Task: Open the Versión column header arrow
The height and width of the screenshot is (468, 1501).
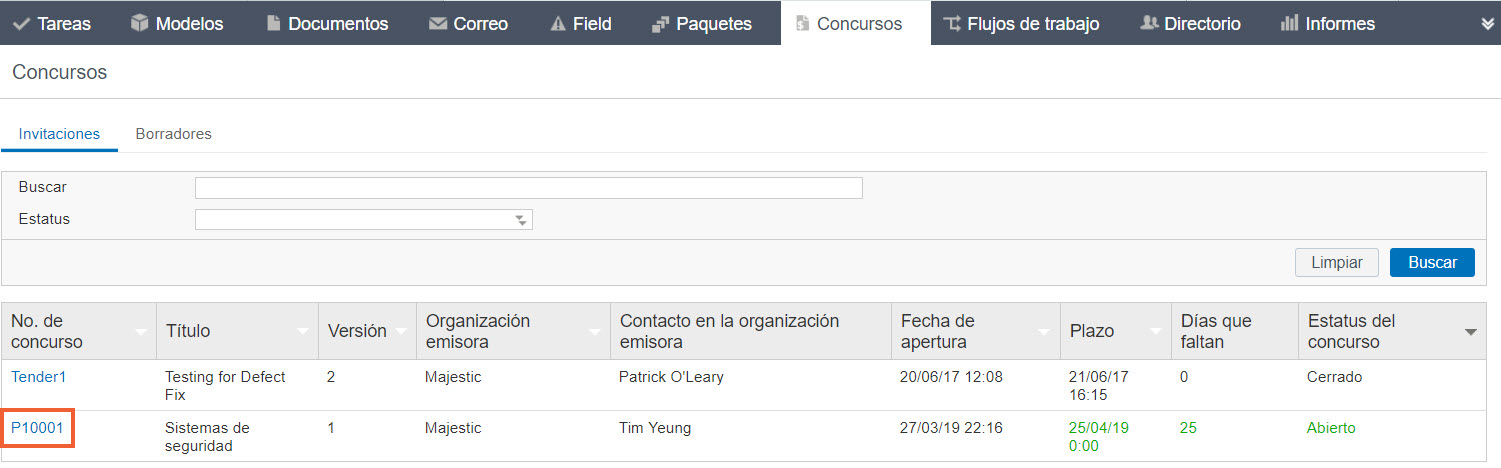Action: point(401,331)
